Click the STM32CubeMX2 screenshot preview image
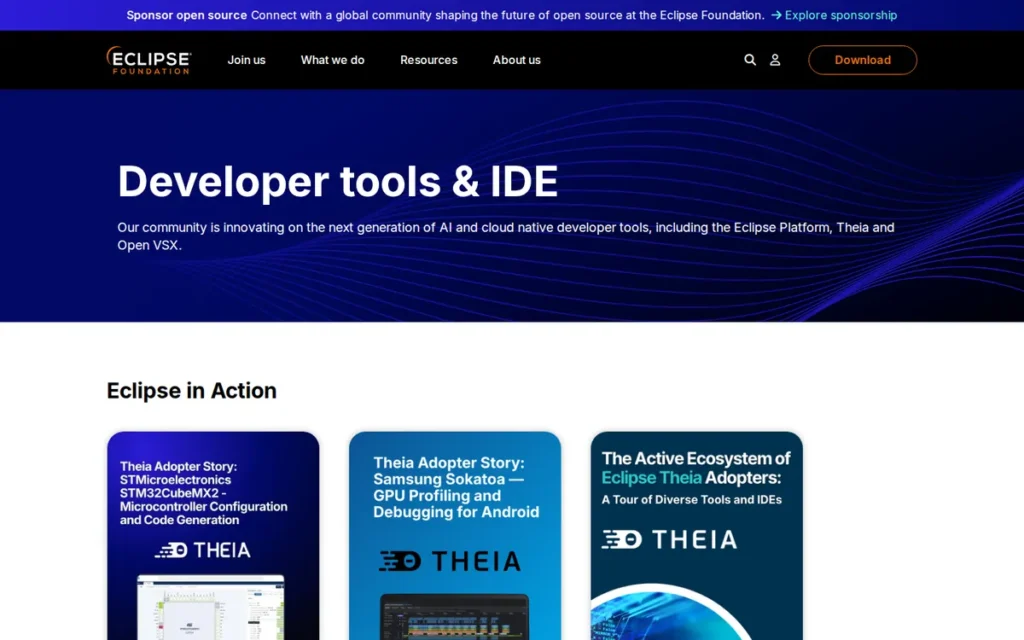Screen dimensions: 1024x640 click(210, 607)
